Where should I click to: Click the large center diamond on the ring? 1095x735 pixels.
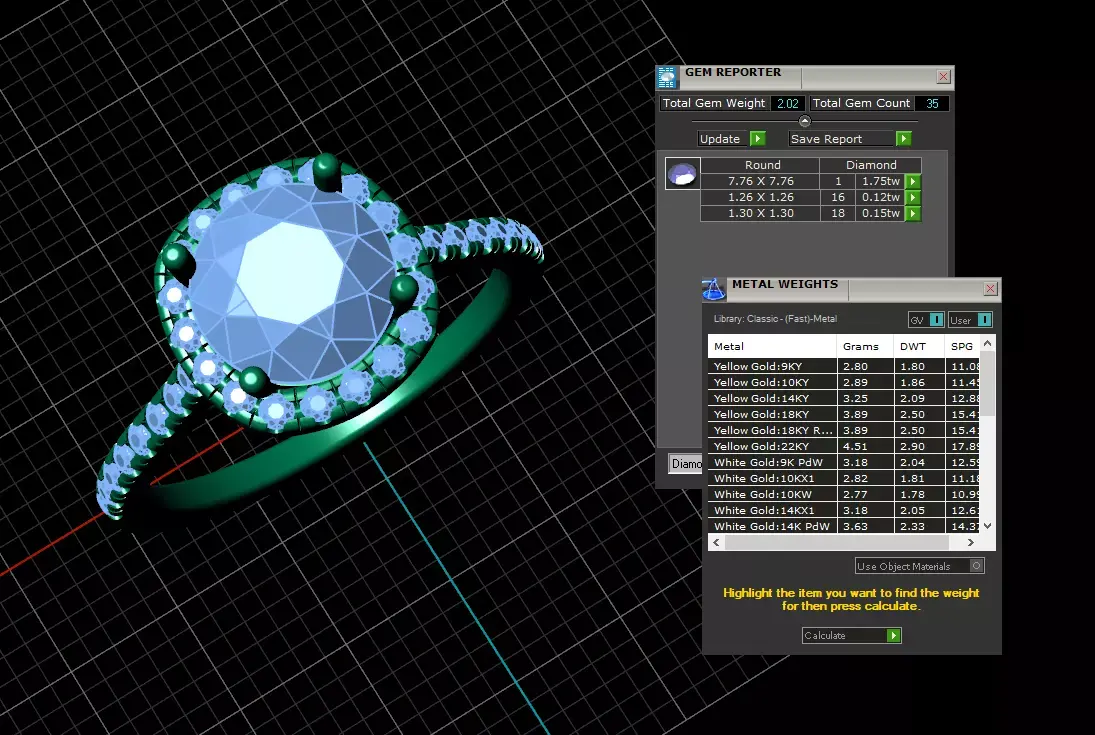[293, 283]
